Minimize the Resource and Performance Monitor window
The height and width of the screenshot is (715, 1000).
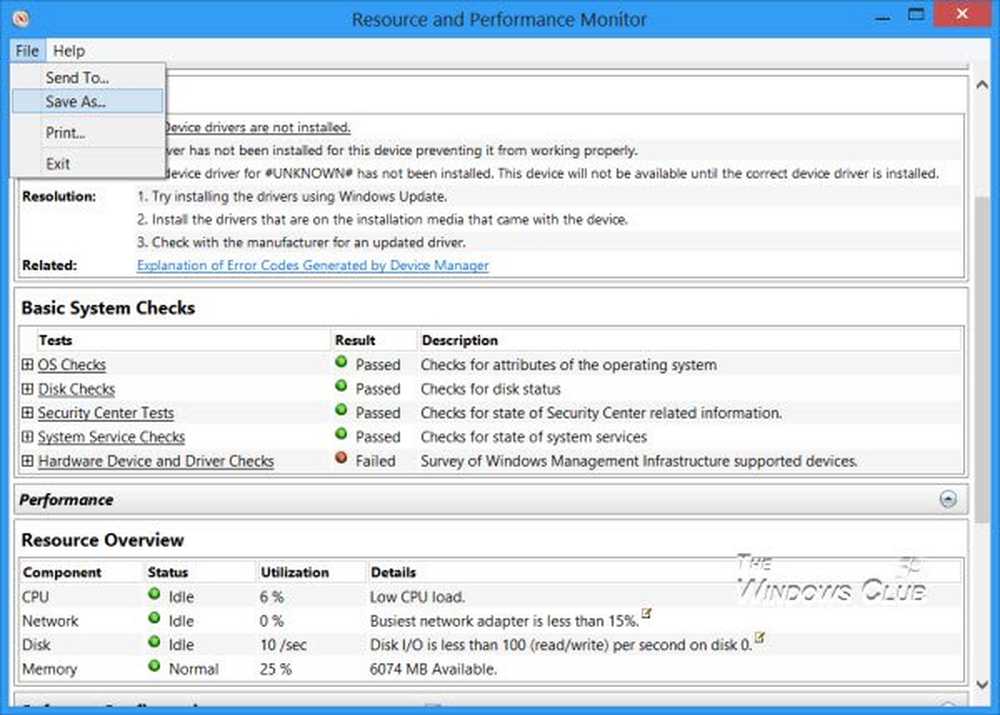(883, 18)
